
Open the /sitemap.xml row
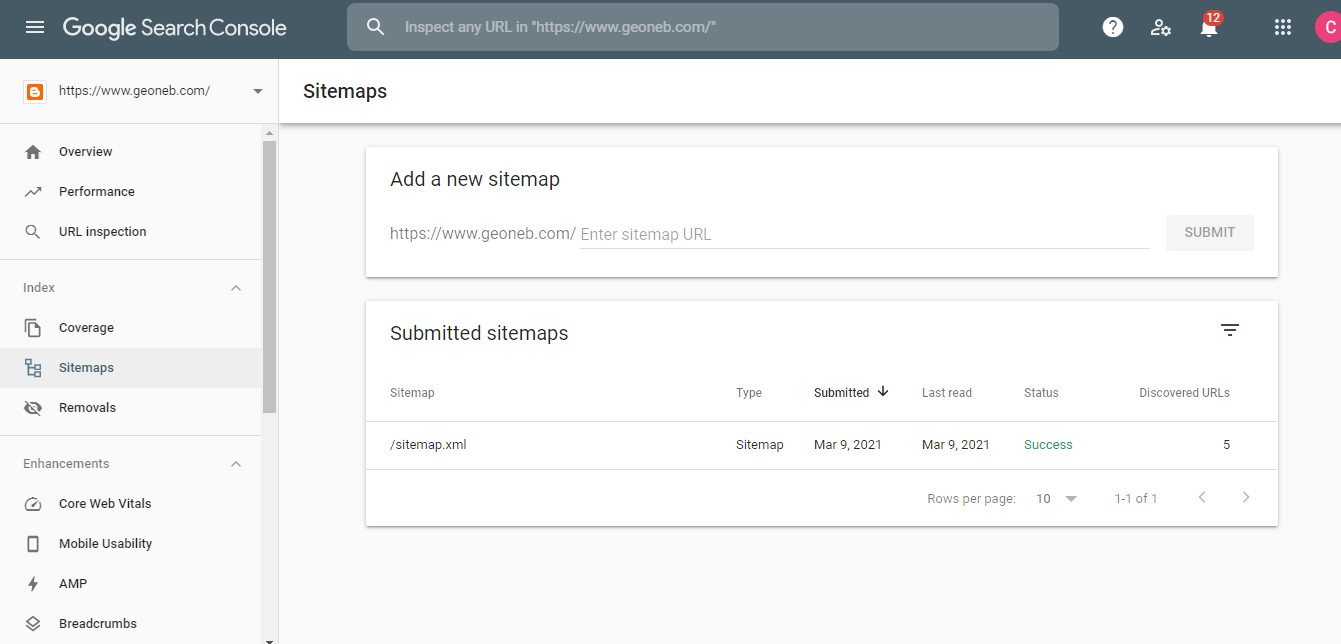coord(822,445)
